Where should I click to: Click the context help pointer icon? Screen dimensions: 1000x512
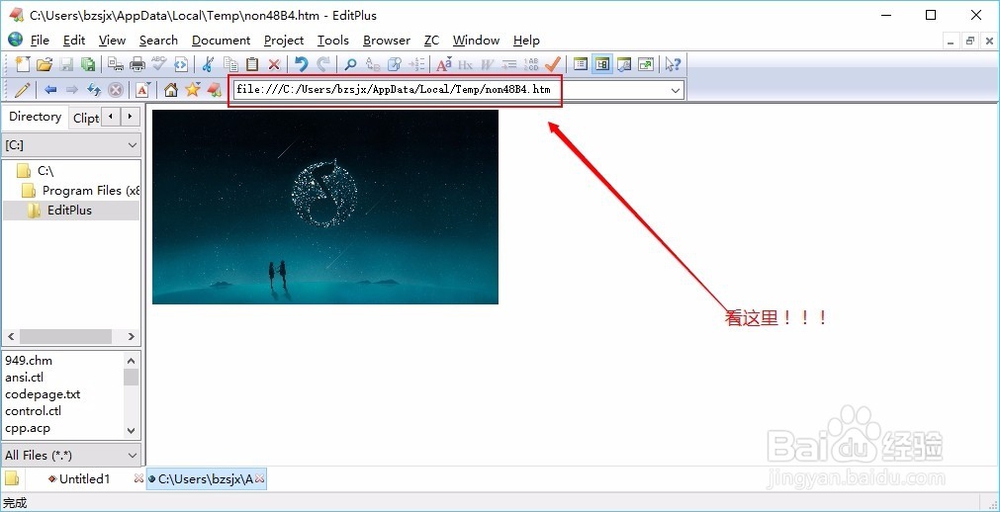pos(673,64)
